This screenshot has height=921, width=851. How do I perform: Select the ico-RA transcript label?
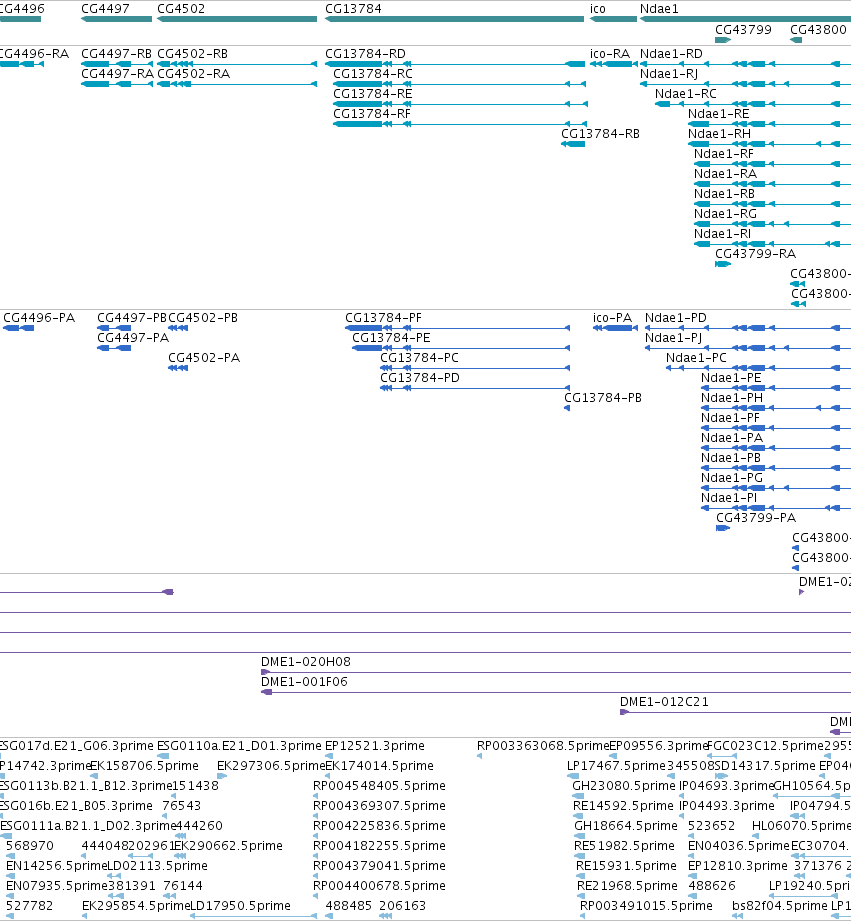(x=610, y=53)
